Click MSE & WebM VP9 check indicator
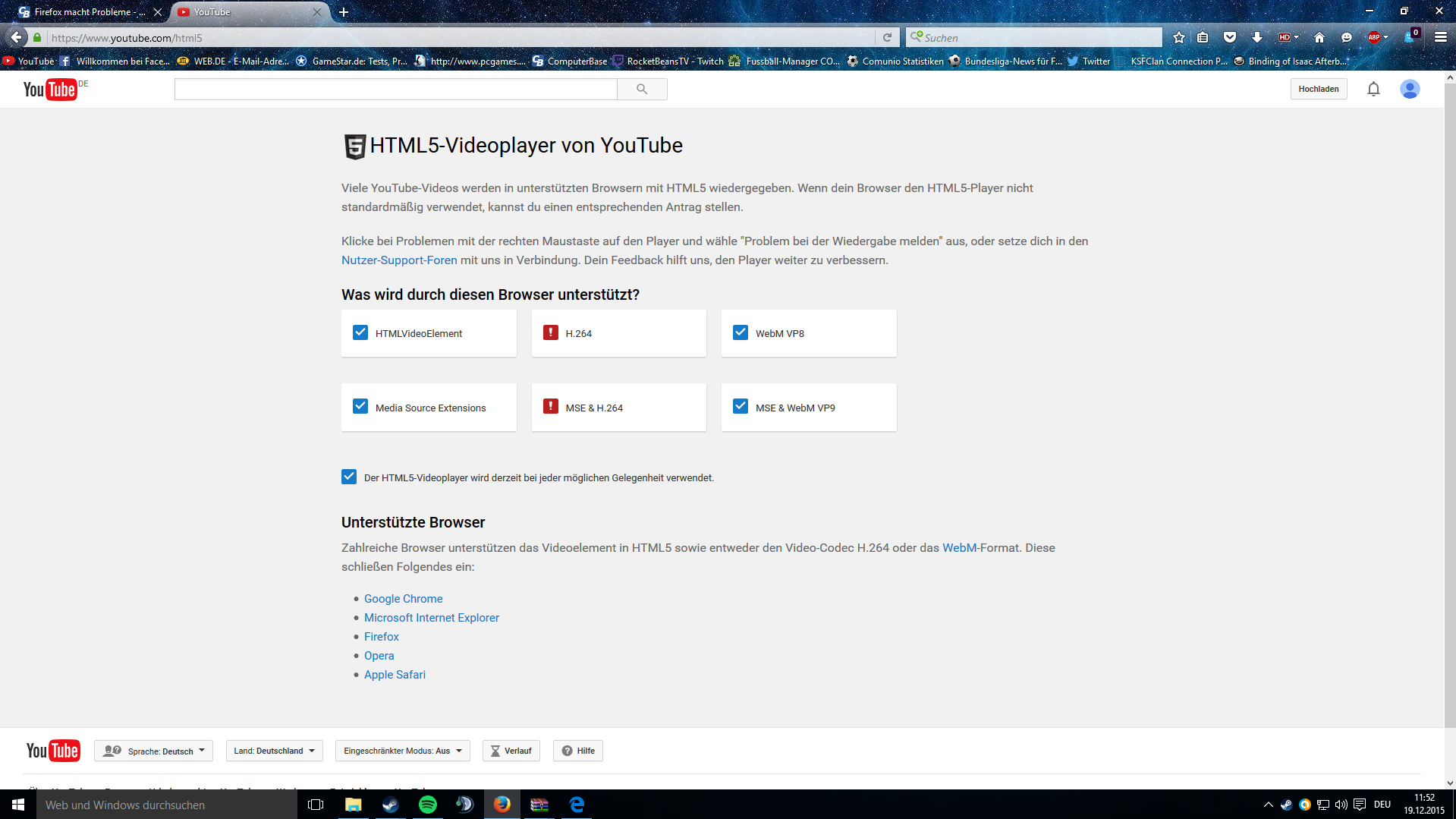Screen dimensions: 1456x819 click(741, 407)
